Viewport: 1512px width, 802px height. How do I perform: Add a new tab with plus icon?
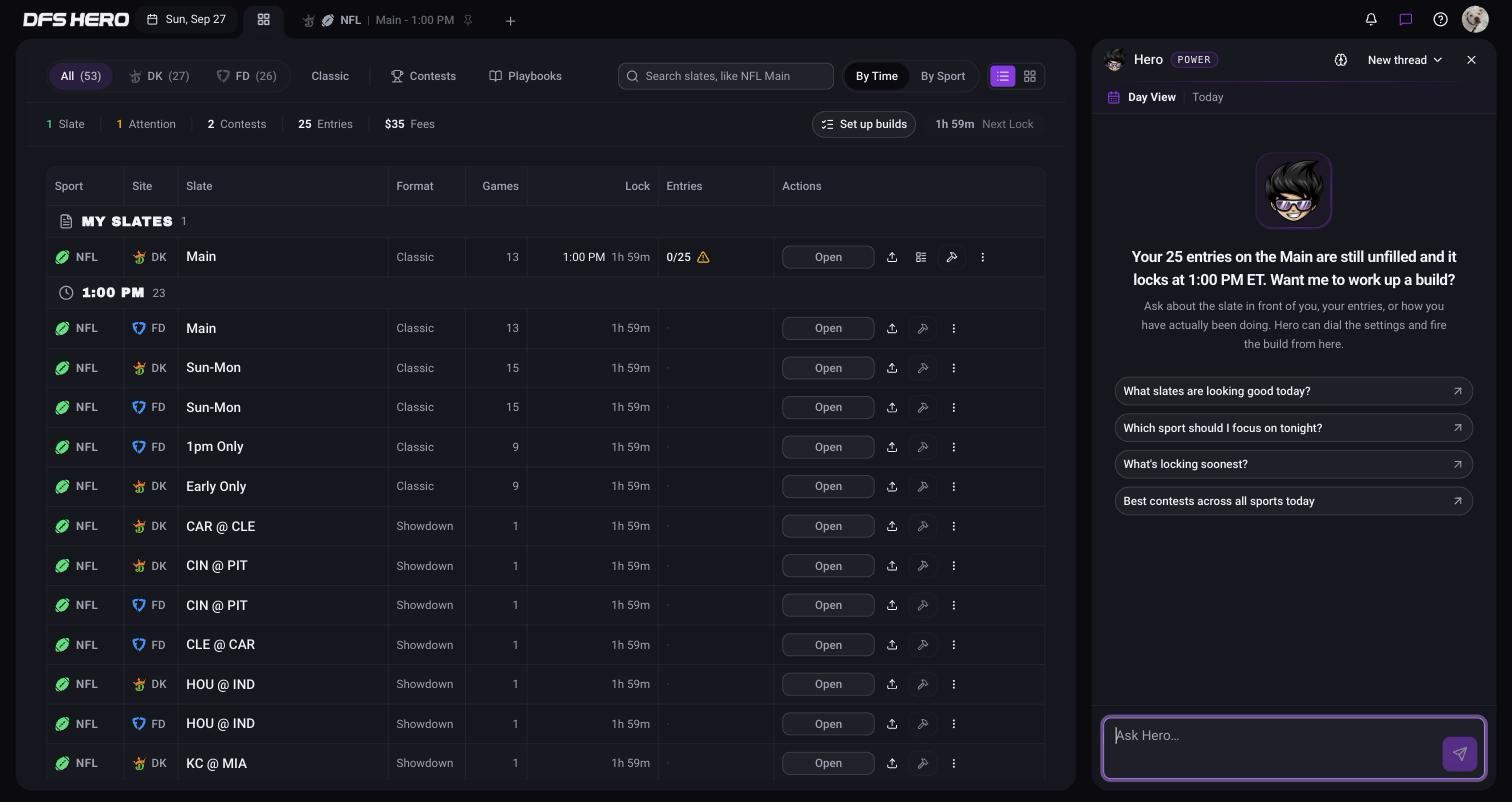coord(510,20)
